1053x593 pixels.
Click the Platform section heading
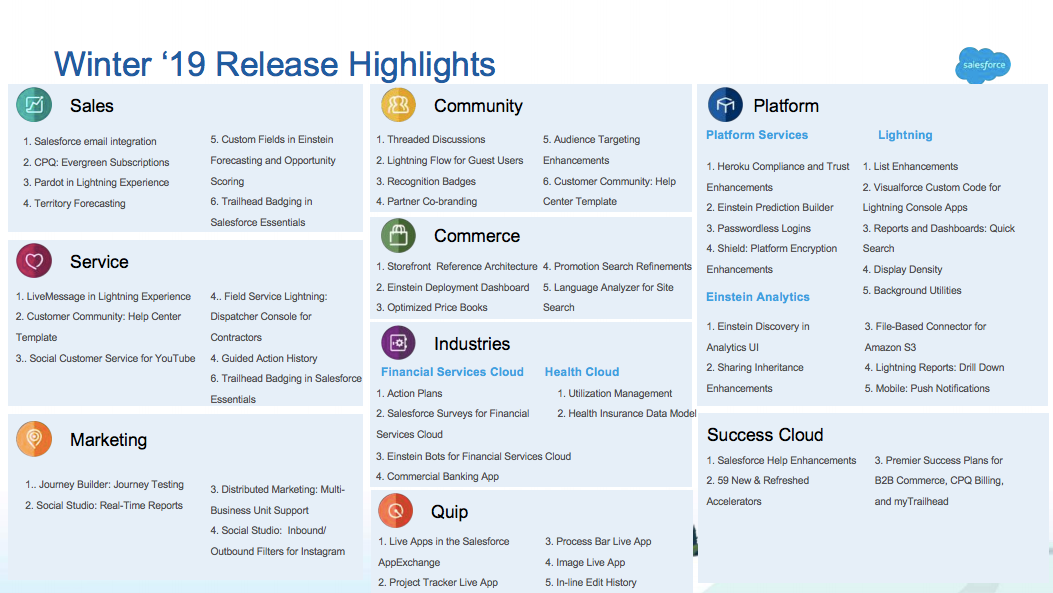tap(786, 106)
